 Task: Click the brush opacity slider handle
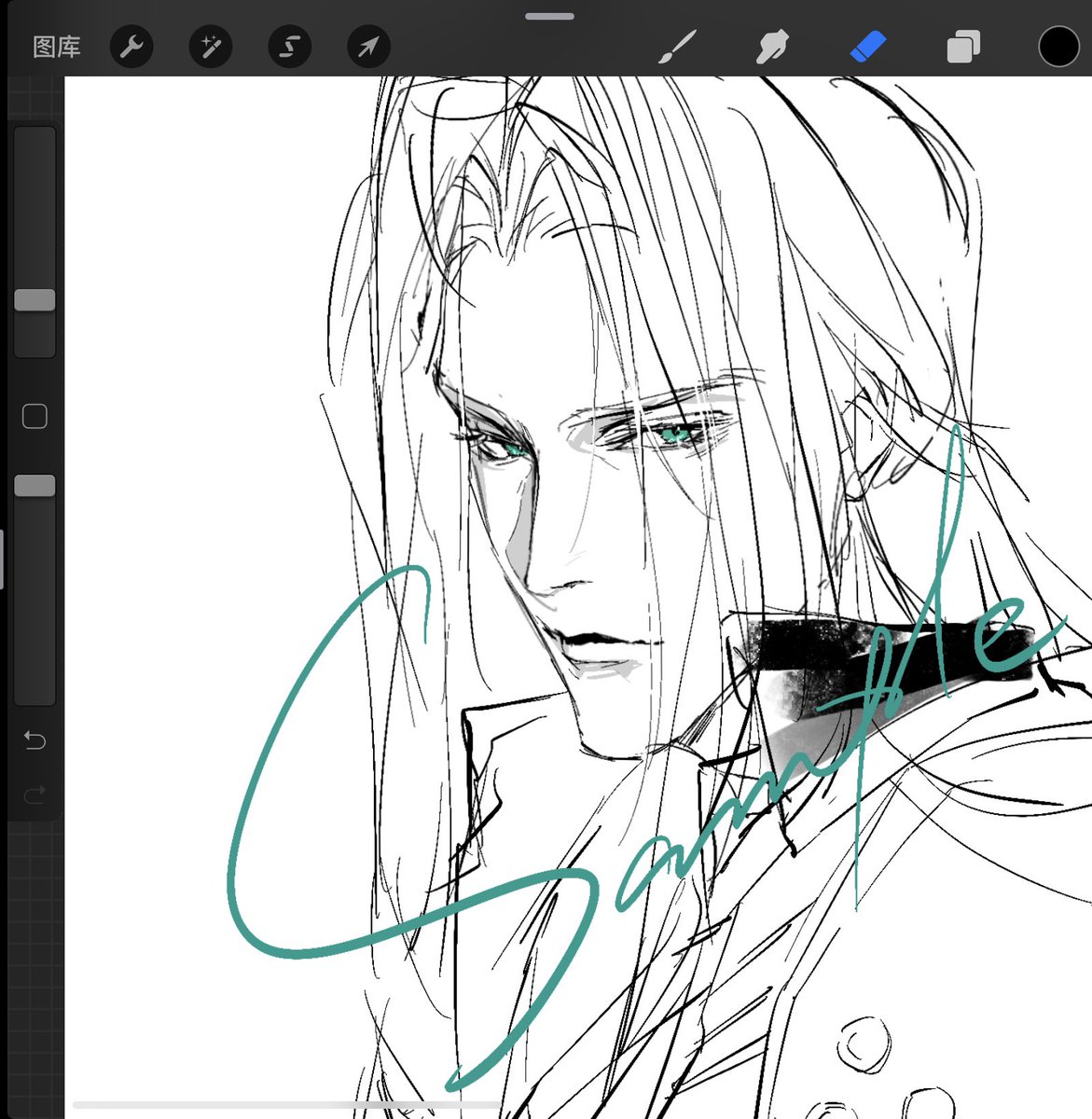(35, 486)
